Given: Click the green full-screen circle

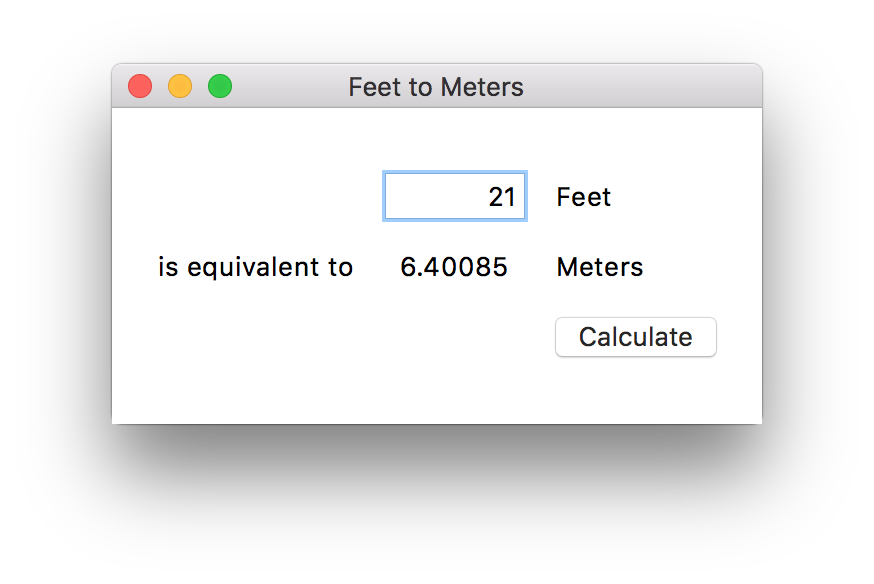Looking at the screenshot, I should coord(220,87).
